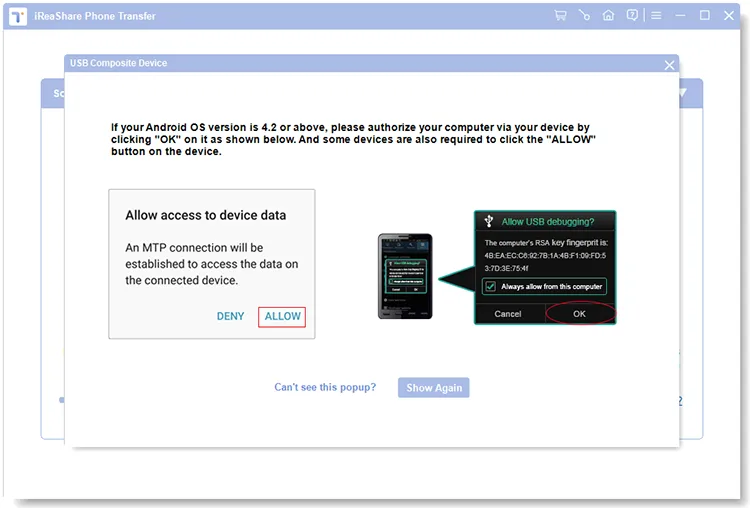The height and width of the screenshot is (508, 750).
Task: Click the "USB Composite Device" dialog title
Action: click(119, 63)
